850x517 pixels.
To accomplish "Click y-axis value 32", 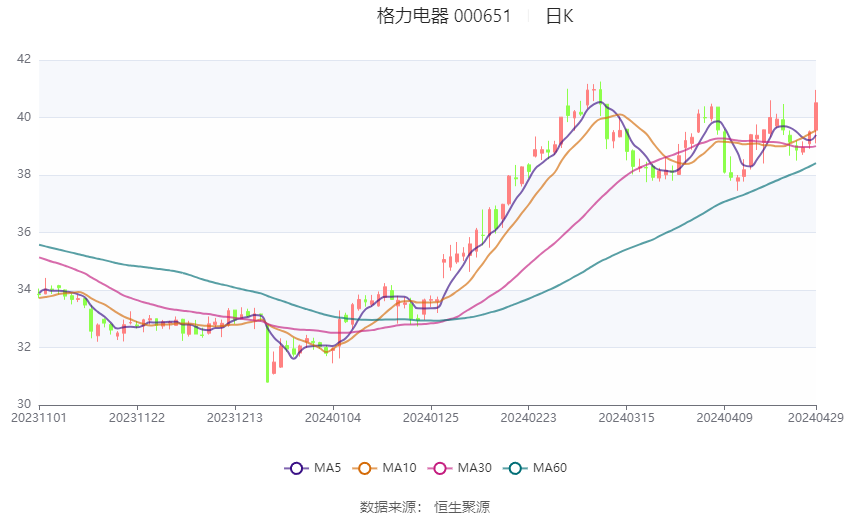I will (24, 347).
